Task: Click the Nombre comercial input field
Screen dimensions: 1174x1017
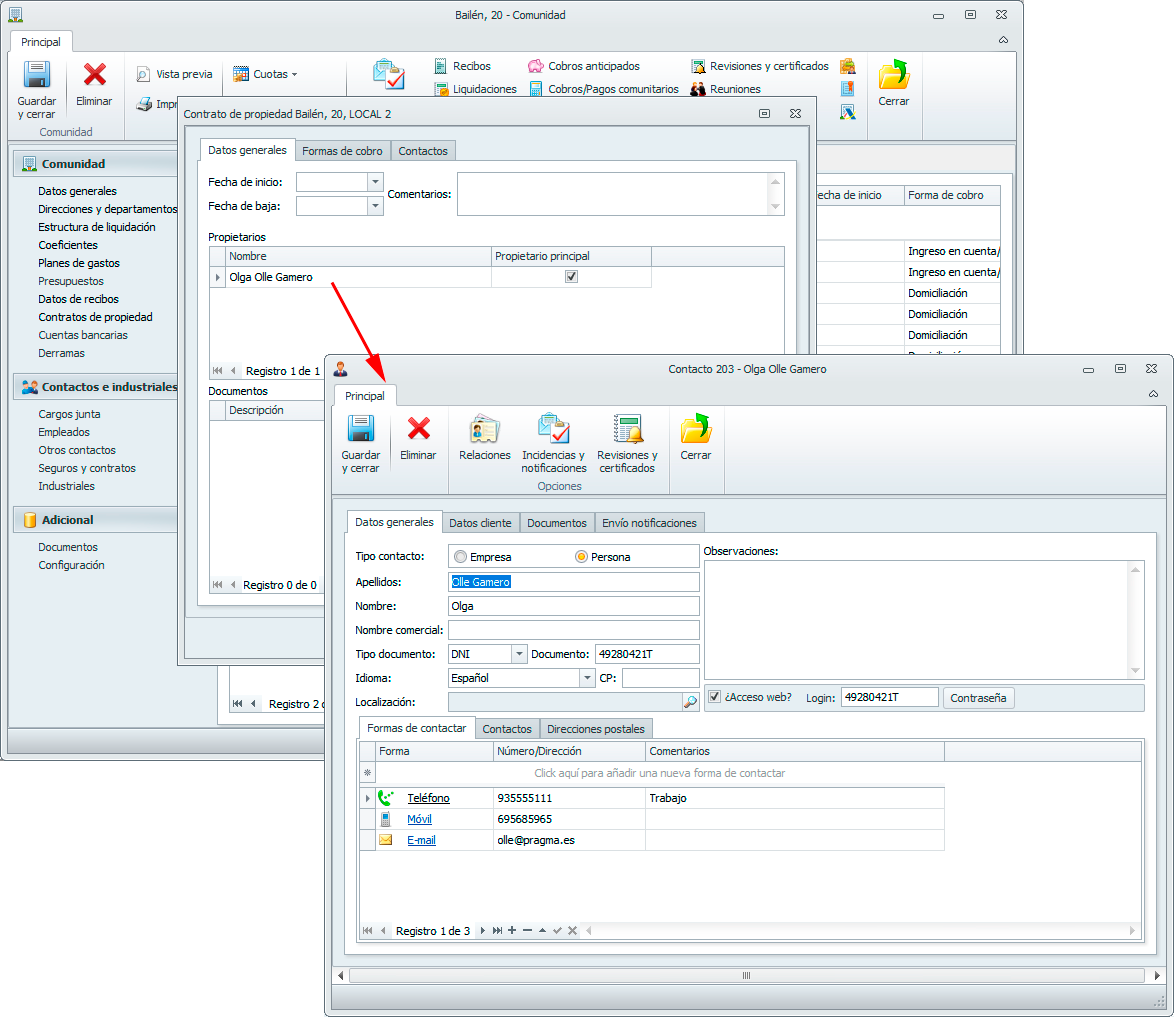Action: (x=574, y=630)
